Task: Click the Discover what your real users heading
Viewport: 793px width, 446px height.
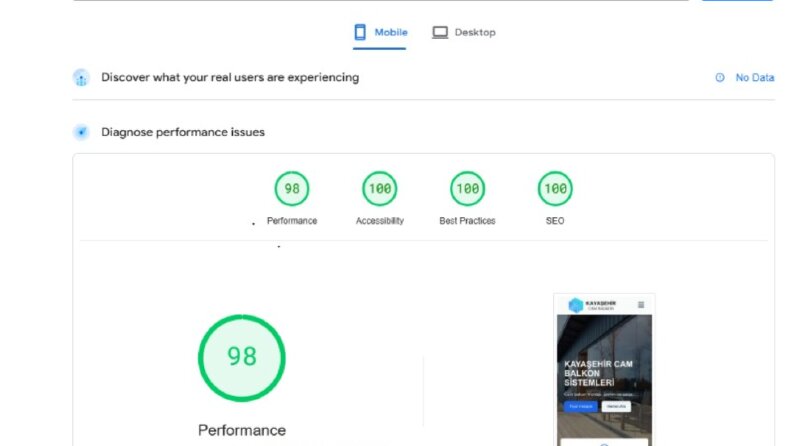Action: (230, 77)
